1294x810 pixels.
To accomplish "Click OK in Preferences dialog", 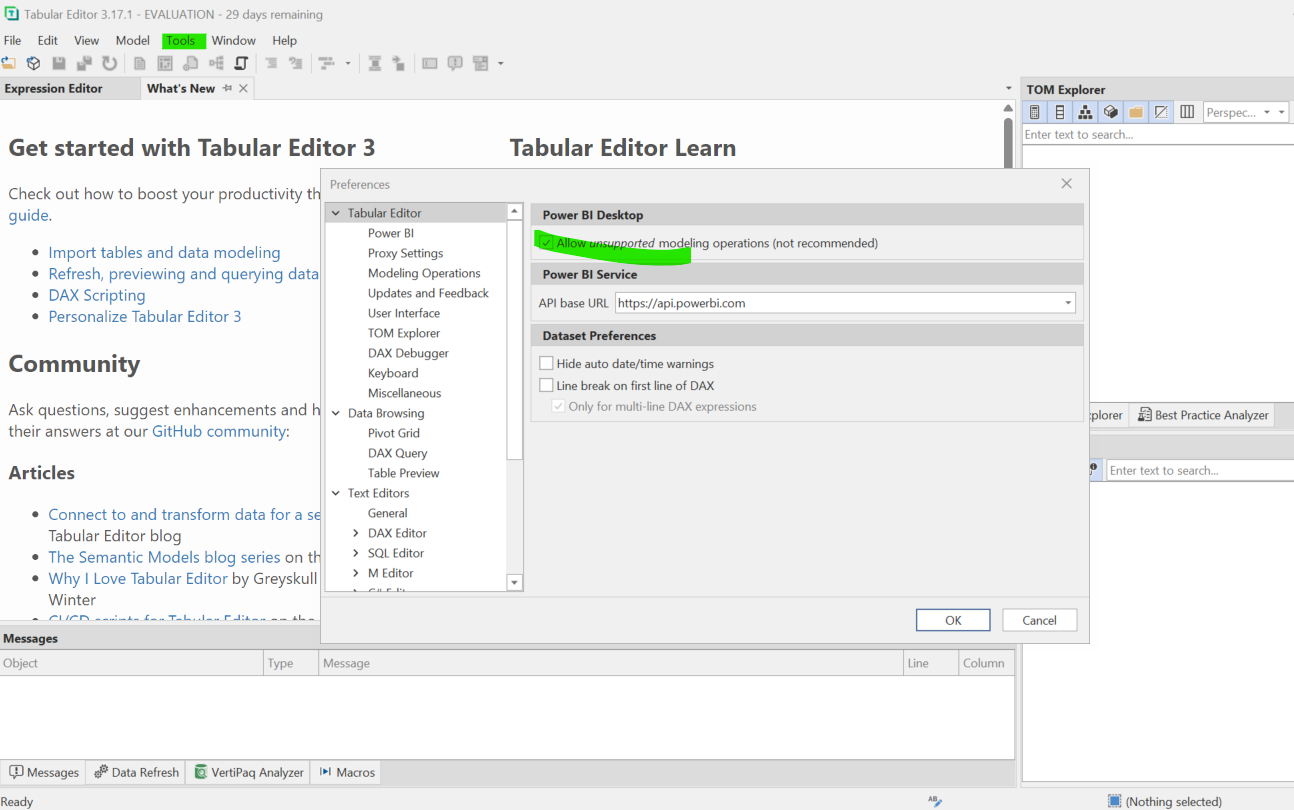I will pyautogui.click(x=953, y=620).
